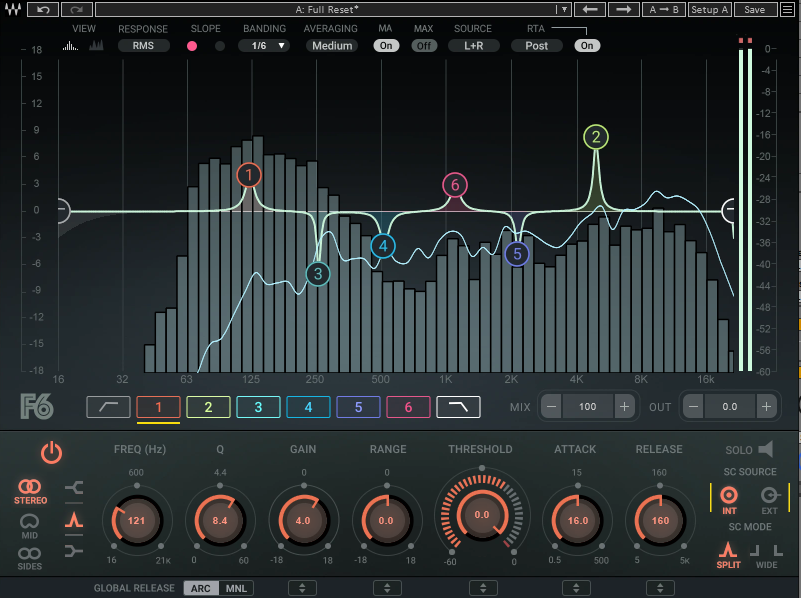This screenshot has height=598, width=801.
Task: Expand the Threshold global stepper arrows
Action: [482, 587]
